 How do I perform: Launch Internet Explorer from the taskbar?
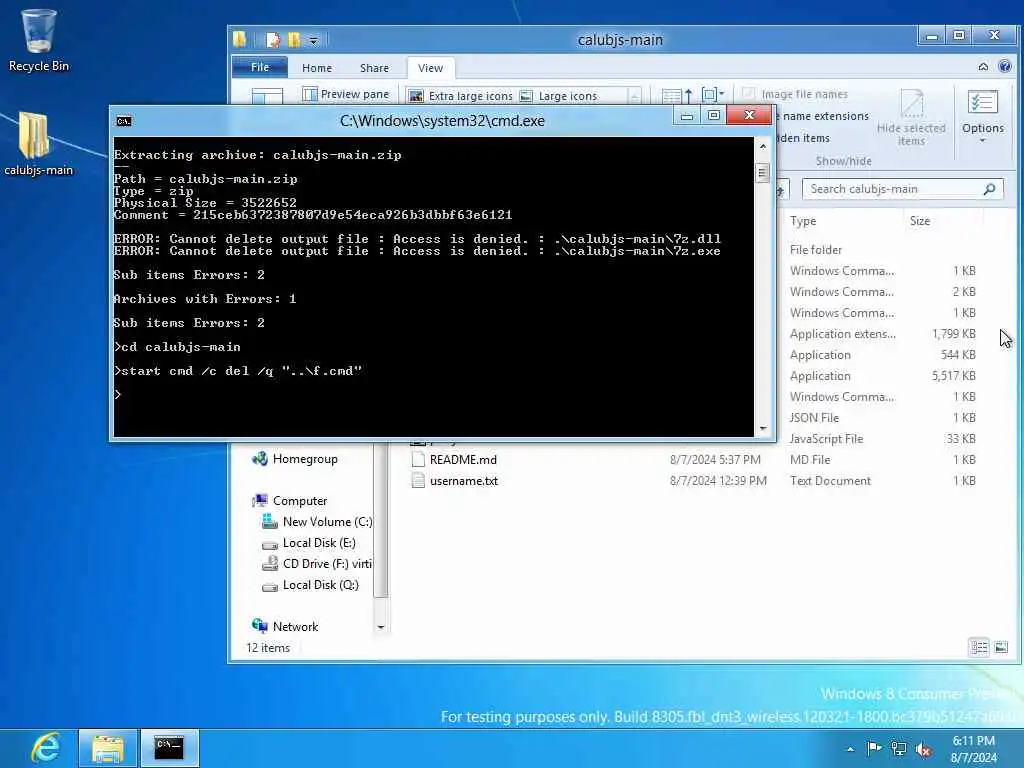tap(45, 748)
